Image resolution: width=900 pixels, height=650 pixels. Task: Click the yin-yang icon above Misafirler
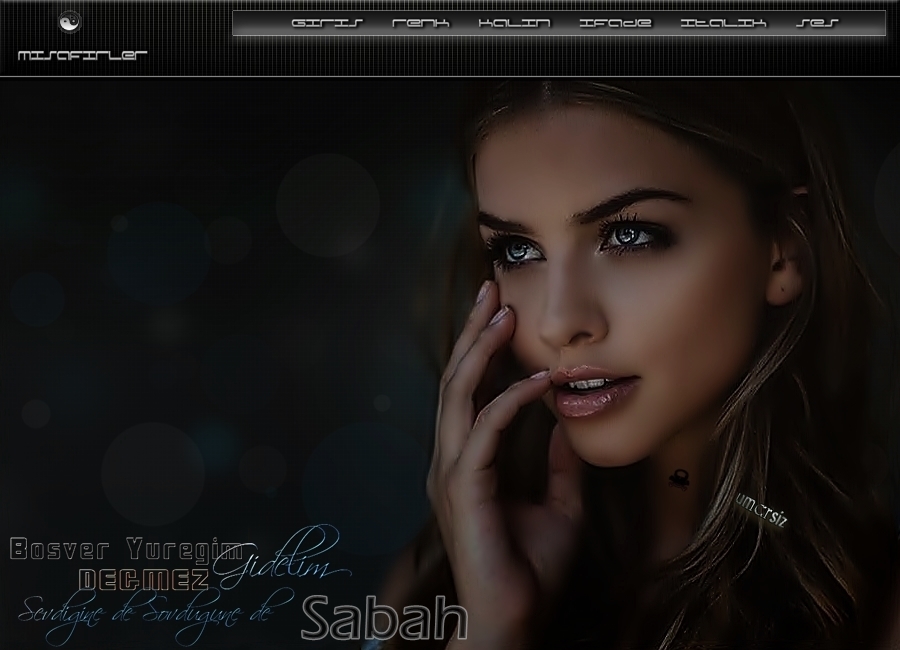70,22
